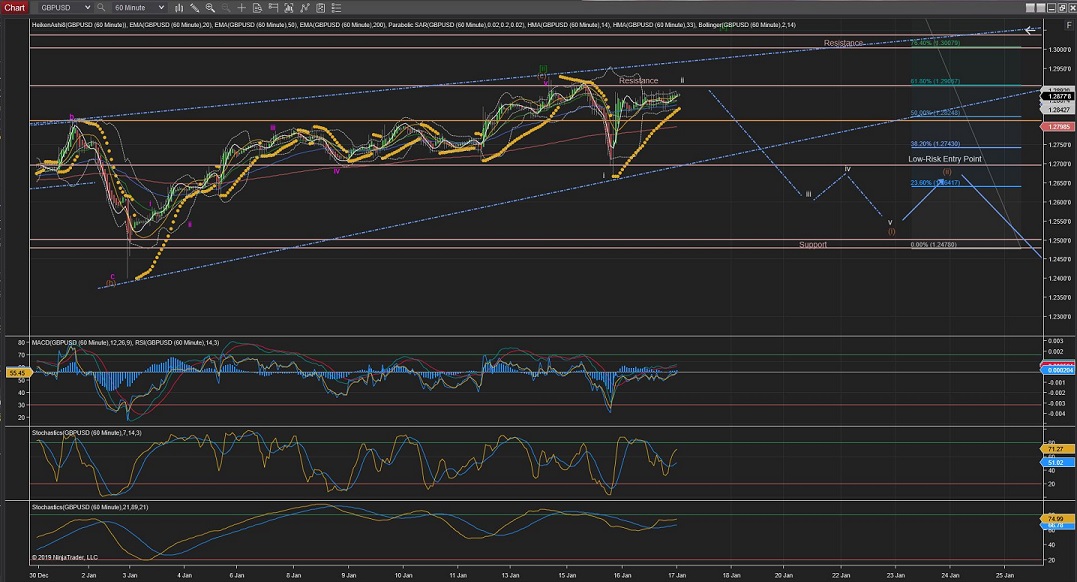Click the zoom out magnifier icon
This screenshot has height=582, width=1077.
pyautogui.click(x=225, y=7)
